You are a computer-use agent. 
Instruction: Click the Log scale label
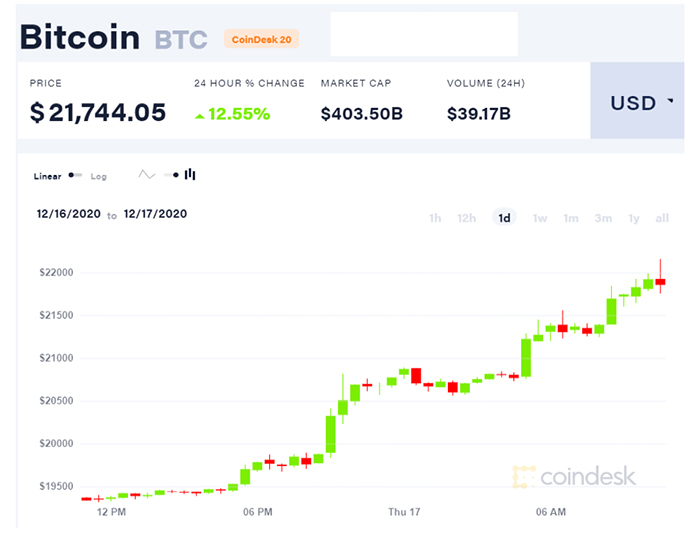tap(99, 176)
